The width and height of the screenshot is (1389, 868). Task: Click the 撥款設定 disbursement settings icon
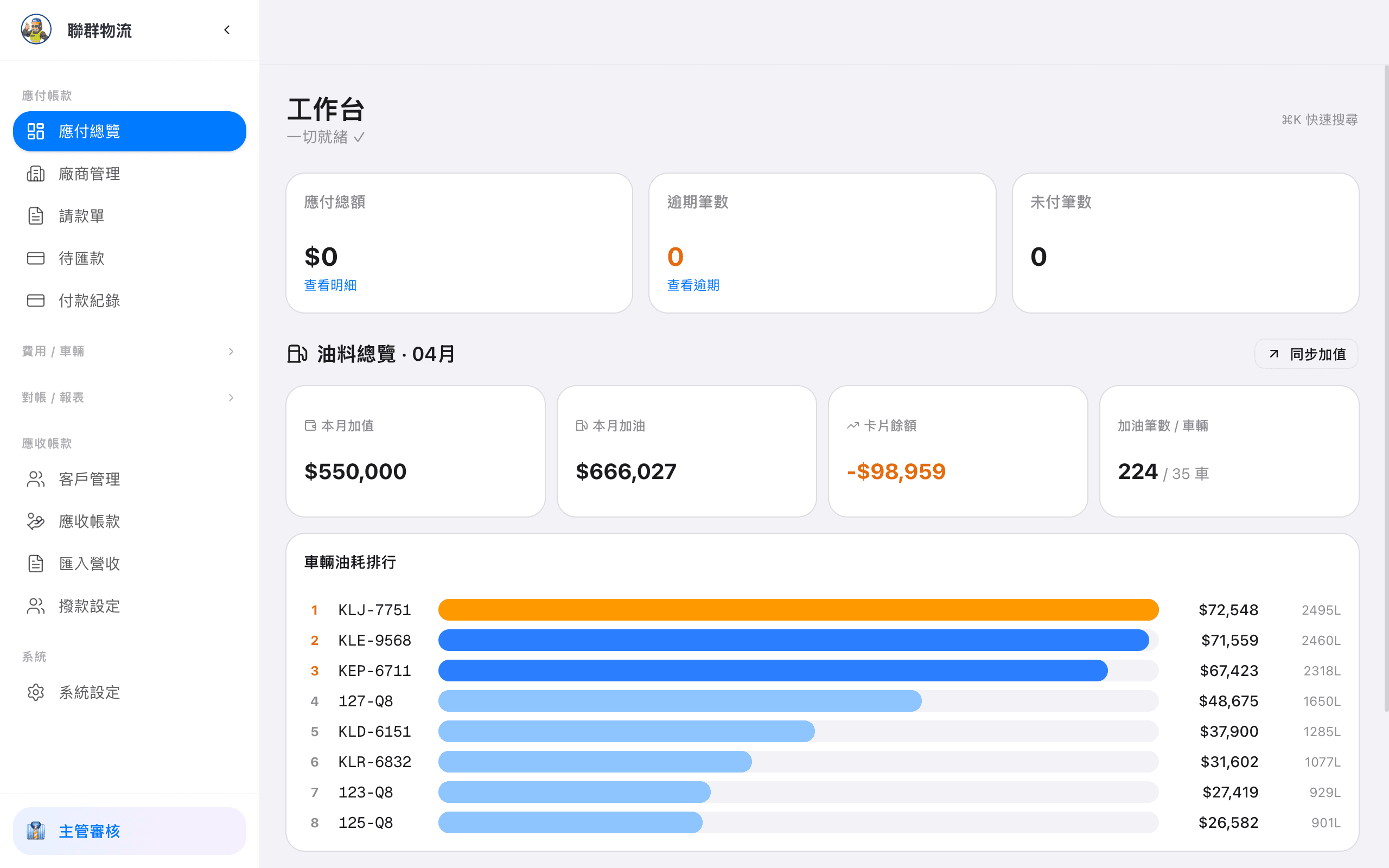click(x=36, y=605)
